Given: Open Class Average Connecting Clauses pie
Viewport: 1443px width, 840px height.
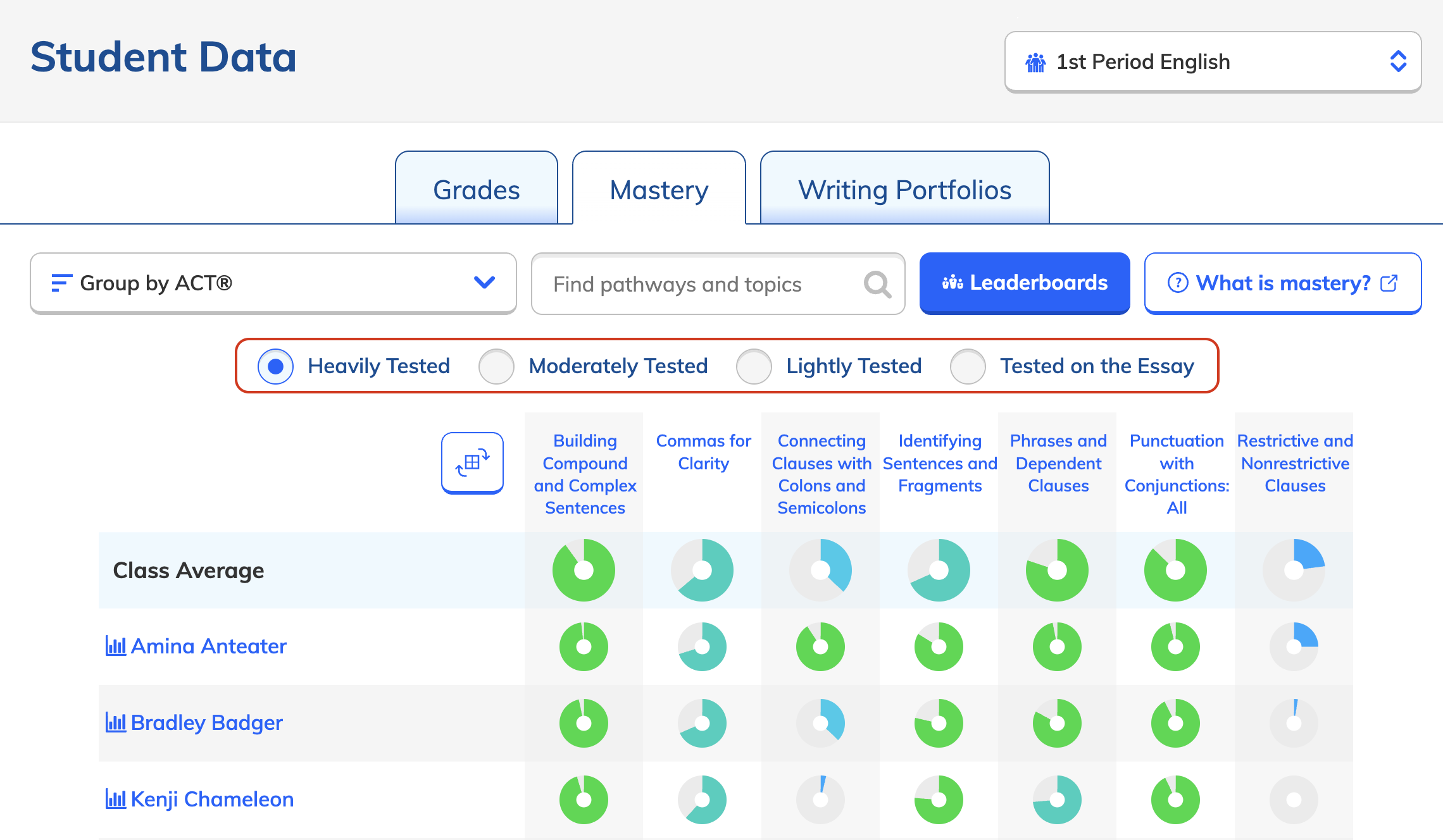Looking at the screenshot, I should tap(820, 570).
